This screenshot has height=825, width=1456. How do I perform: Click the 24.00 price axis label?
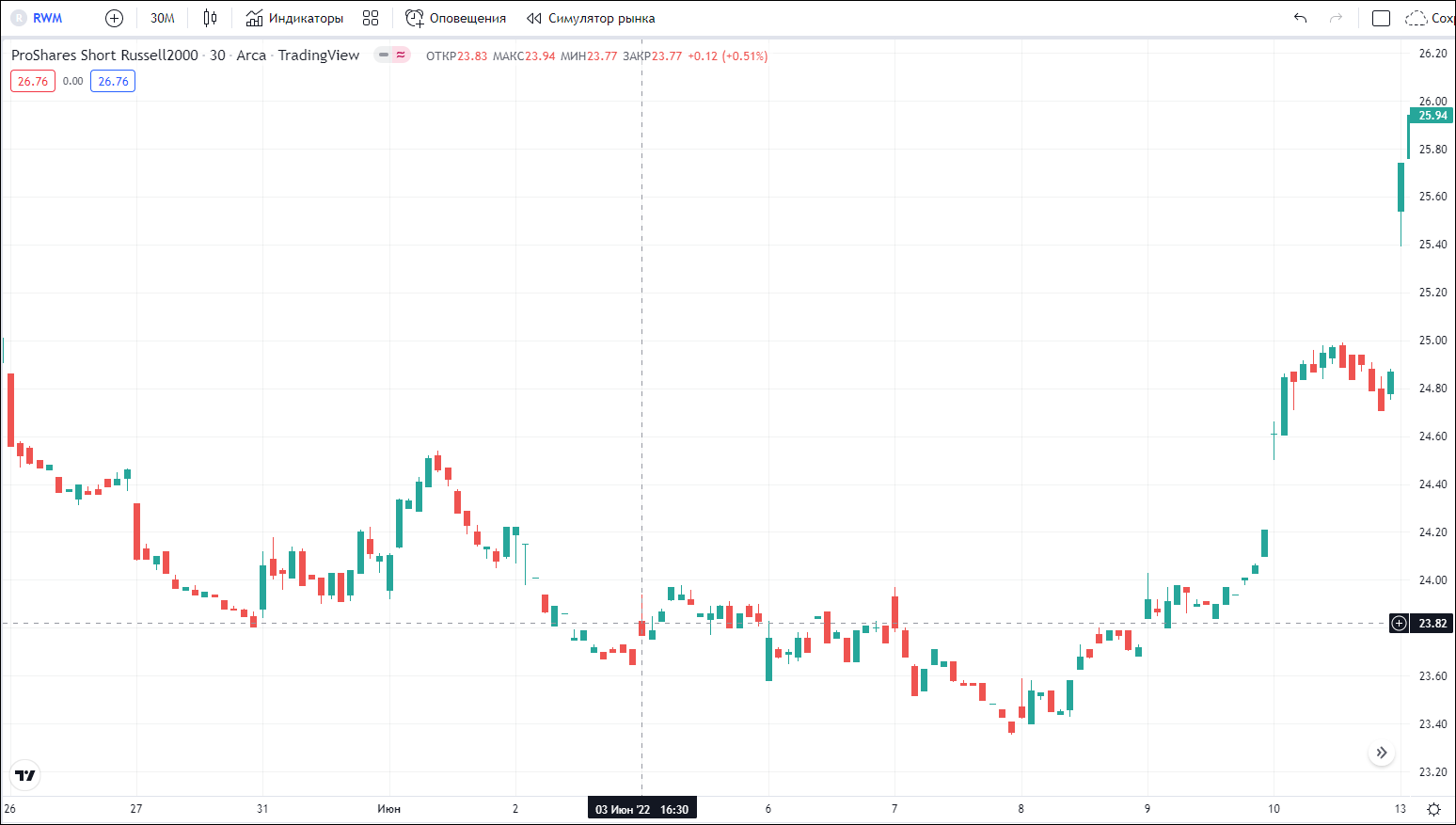click(1432, 580)
